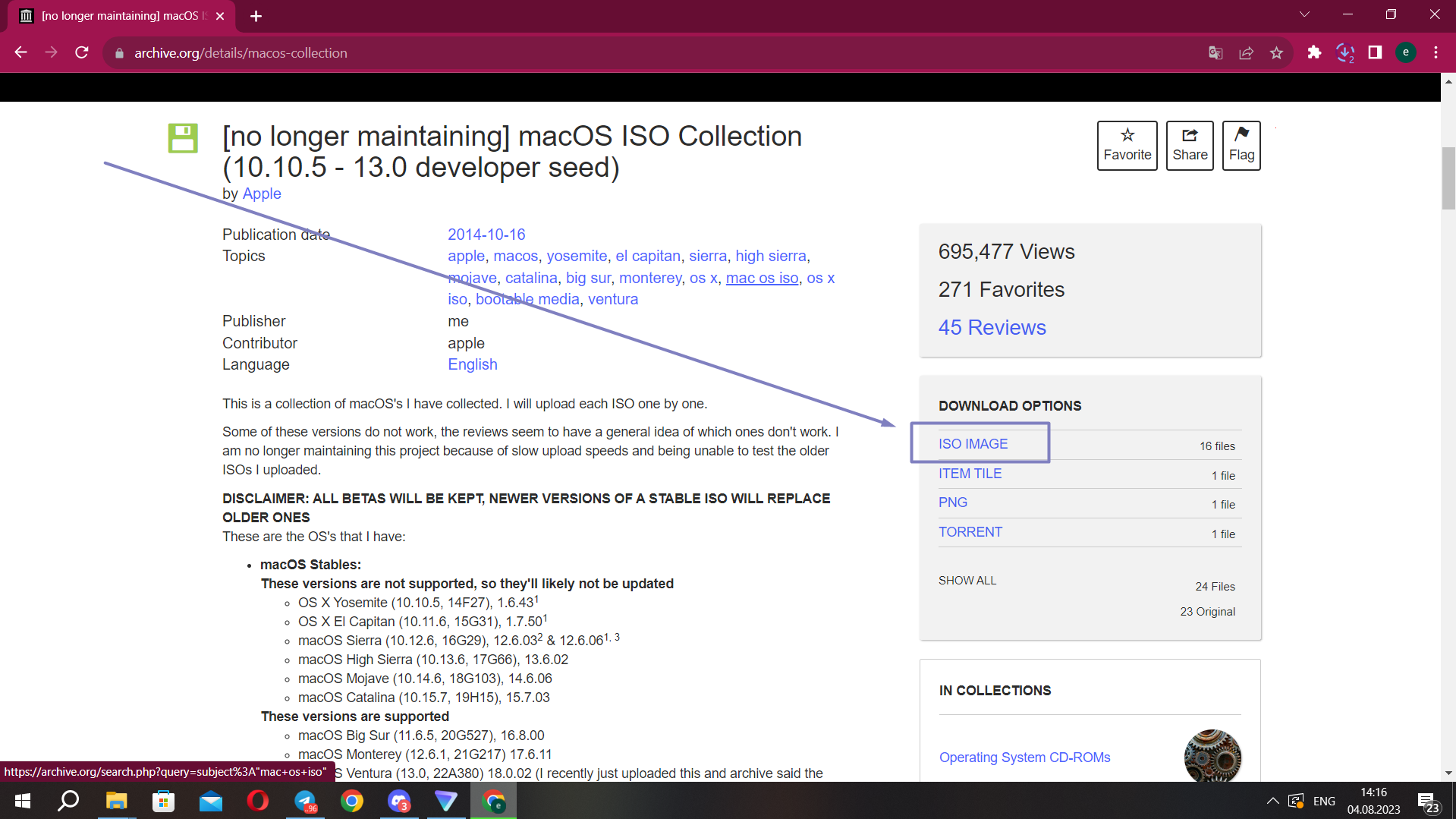
Task: Click the green floppy disk software icon
Action: tap(183, 138)
